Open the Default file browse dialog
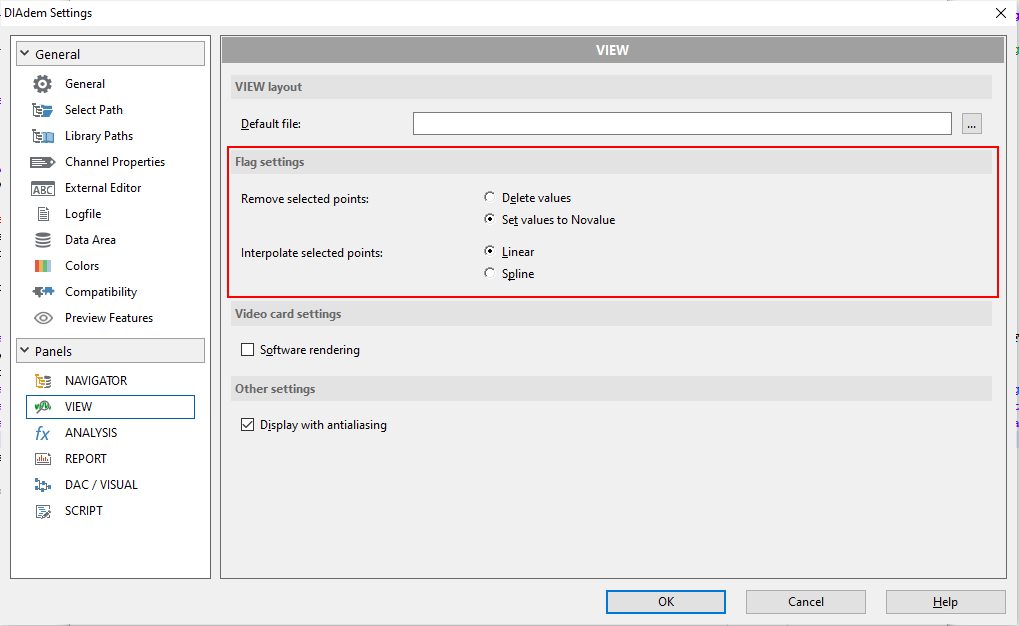 (971, 123)
